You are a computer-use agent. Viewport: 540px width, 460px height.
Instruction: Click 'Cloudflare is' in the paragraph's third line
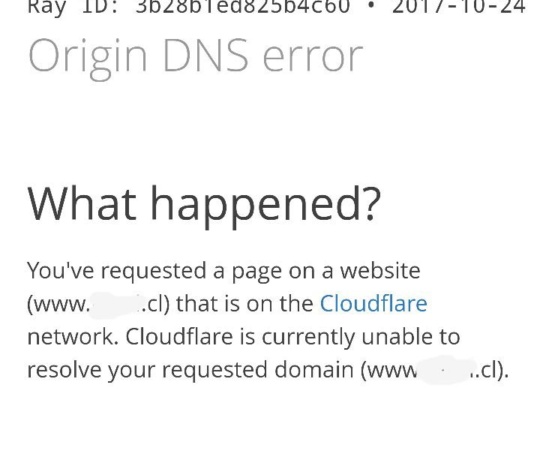click(x=190, y=336)
